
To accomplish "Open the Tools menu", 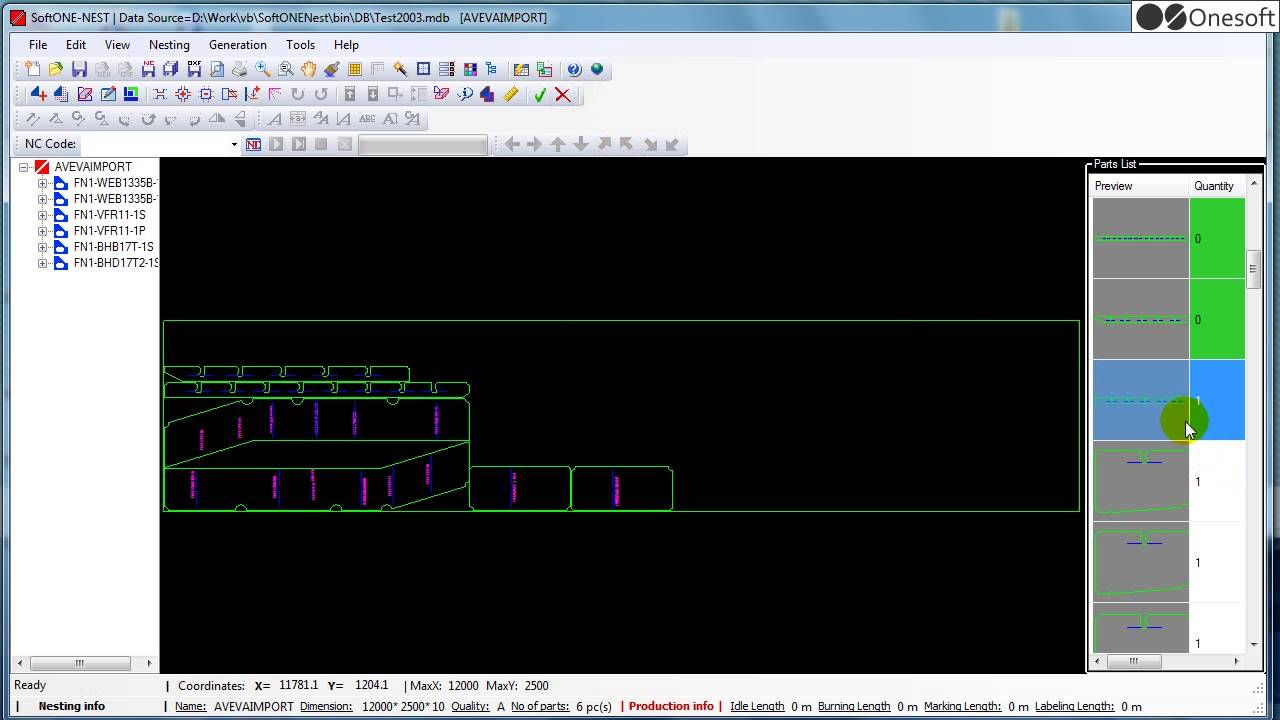I will (x=300, y=45).
